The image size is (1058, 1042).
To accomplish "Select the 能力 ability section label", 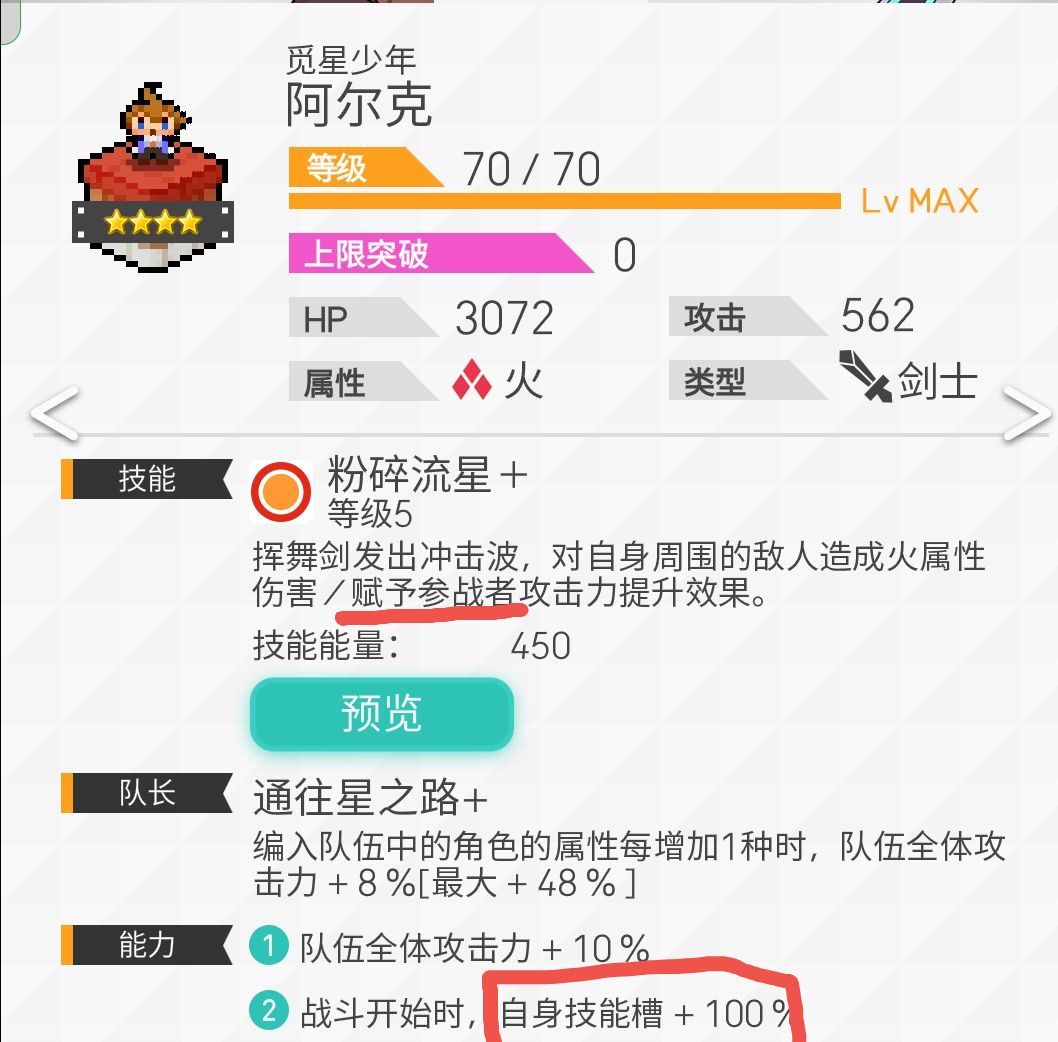I will point(147,944).
